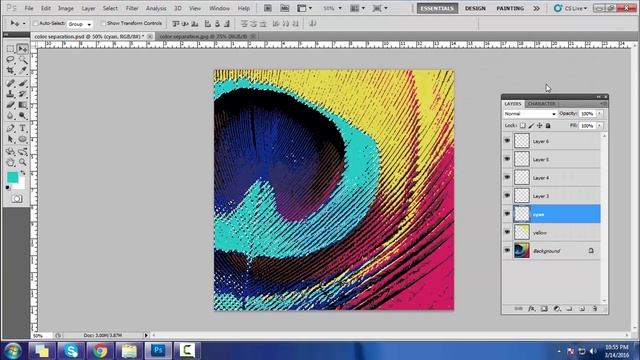Select the Painting workspace
Screen dimensions: 640x360
click(x=510, y=8)
